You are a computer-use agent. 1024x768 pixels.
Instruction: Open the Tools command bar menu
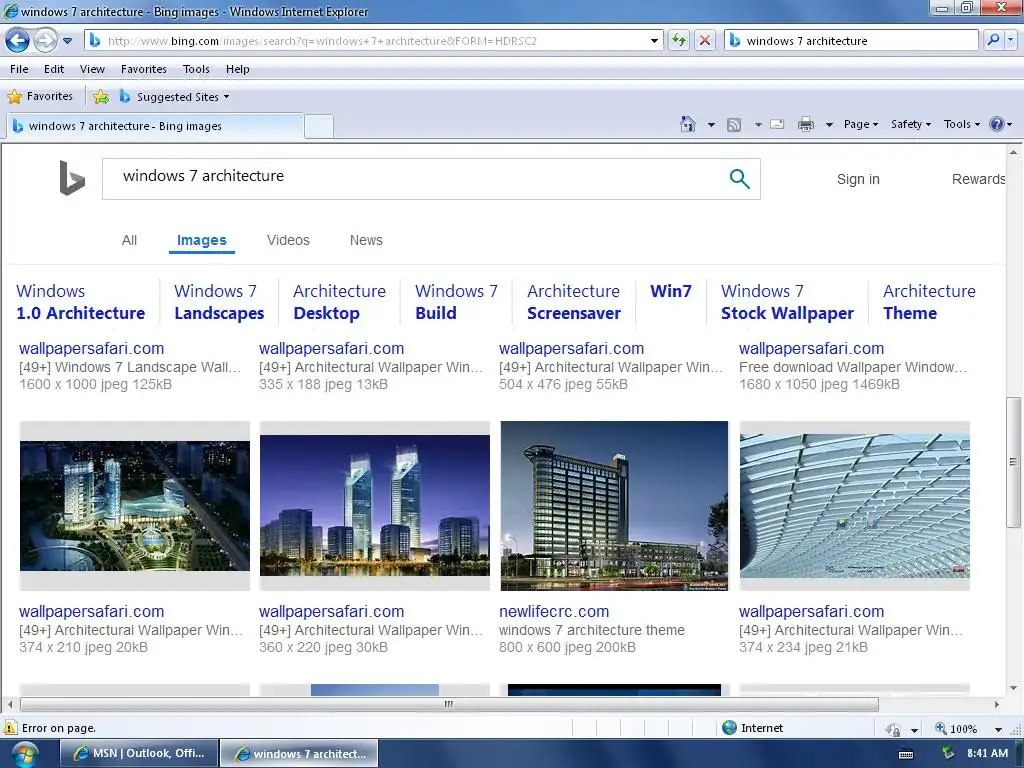click(x=961, y=124)
